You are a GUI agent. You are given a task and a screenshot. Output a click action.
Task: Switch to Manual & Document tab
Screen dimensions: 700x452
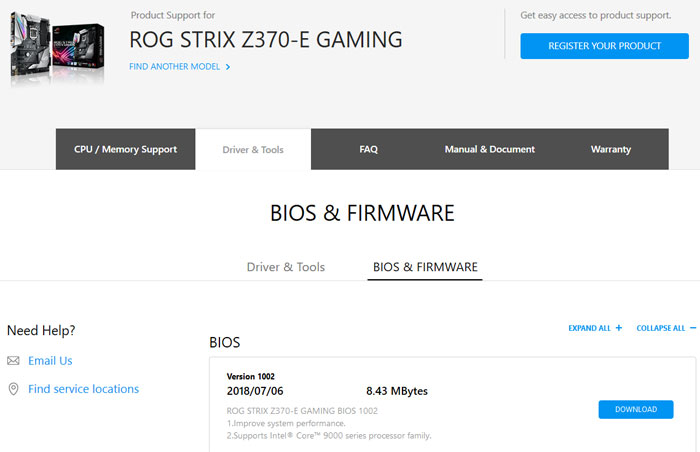coord(490,149)
